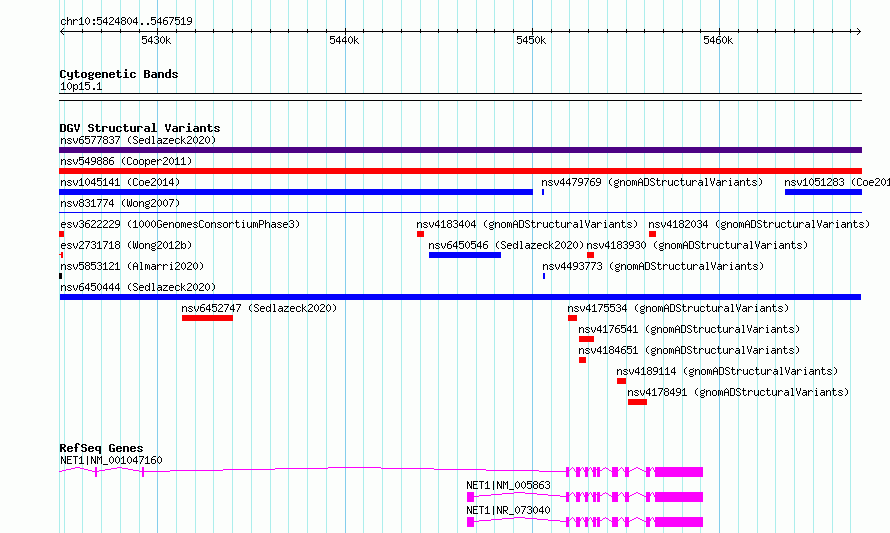Select the red nsv4178491 bar
Viewport: 890px width, 533px height.
click(637, 402)
